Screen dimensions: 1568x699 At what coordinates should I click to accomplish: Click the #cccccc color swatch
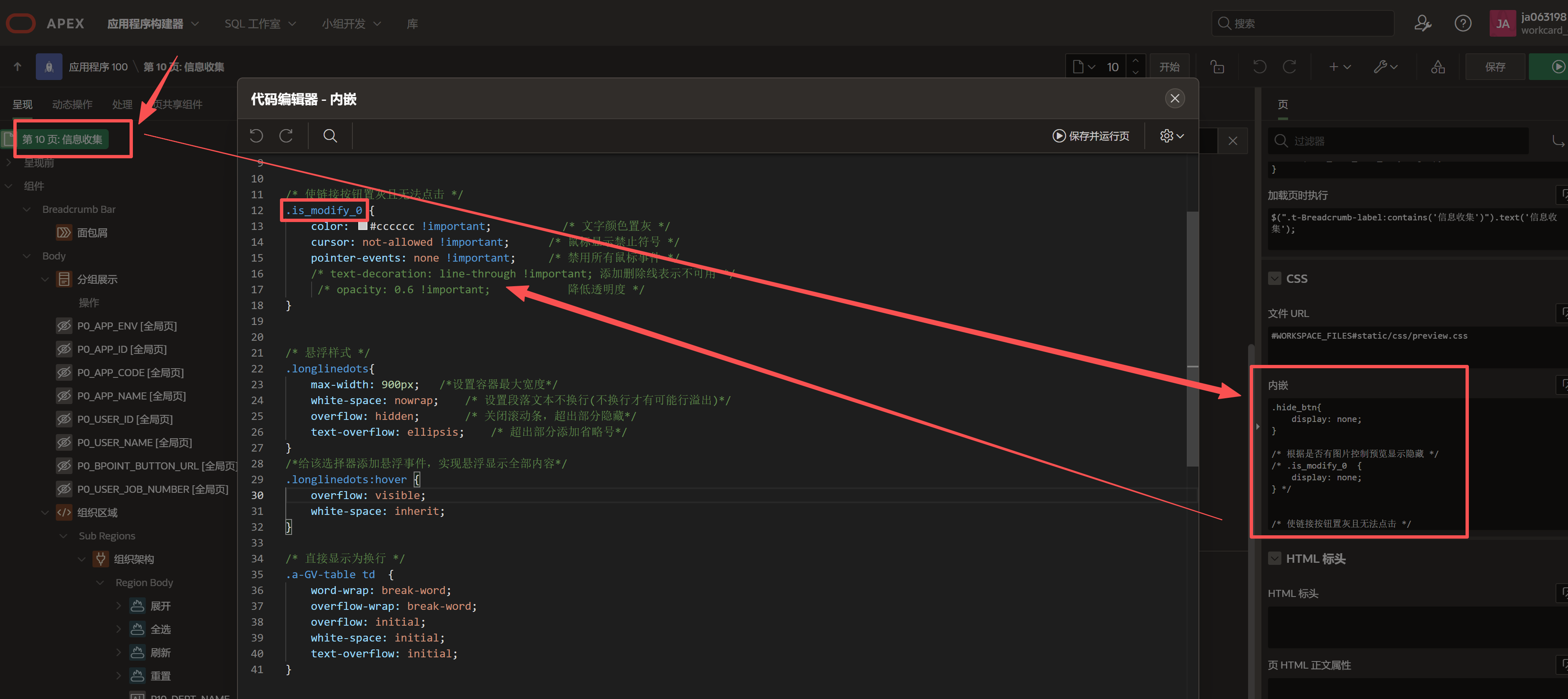tap(363, 227)
